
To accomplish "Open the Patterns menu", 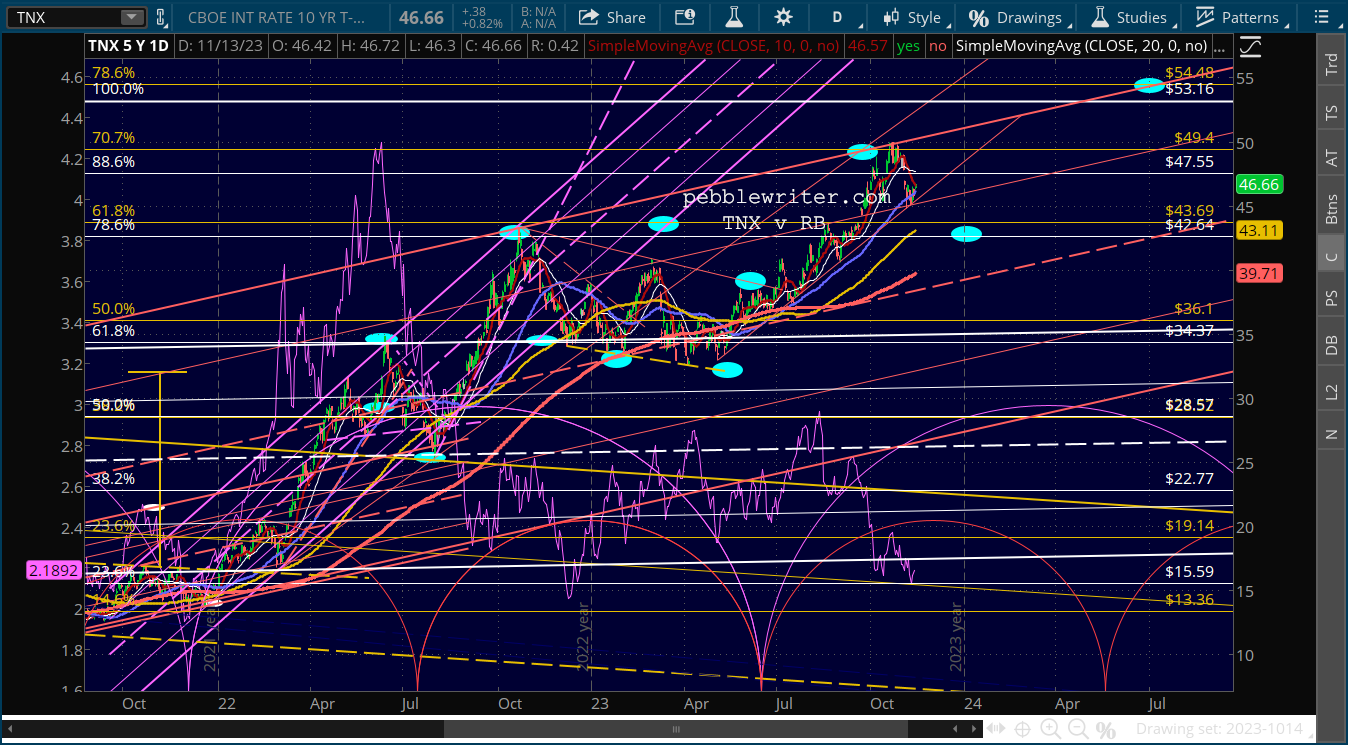I will [1238, 17].
